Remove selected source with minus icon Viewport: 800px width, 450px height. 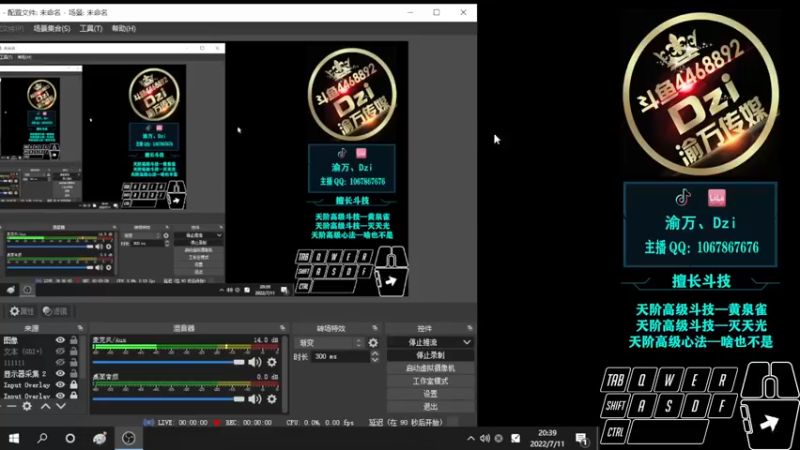(x=12, y=406)
